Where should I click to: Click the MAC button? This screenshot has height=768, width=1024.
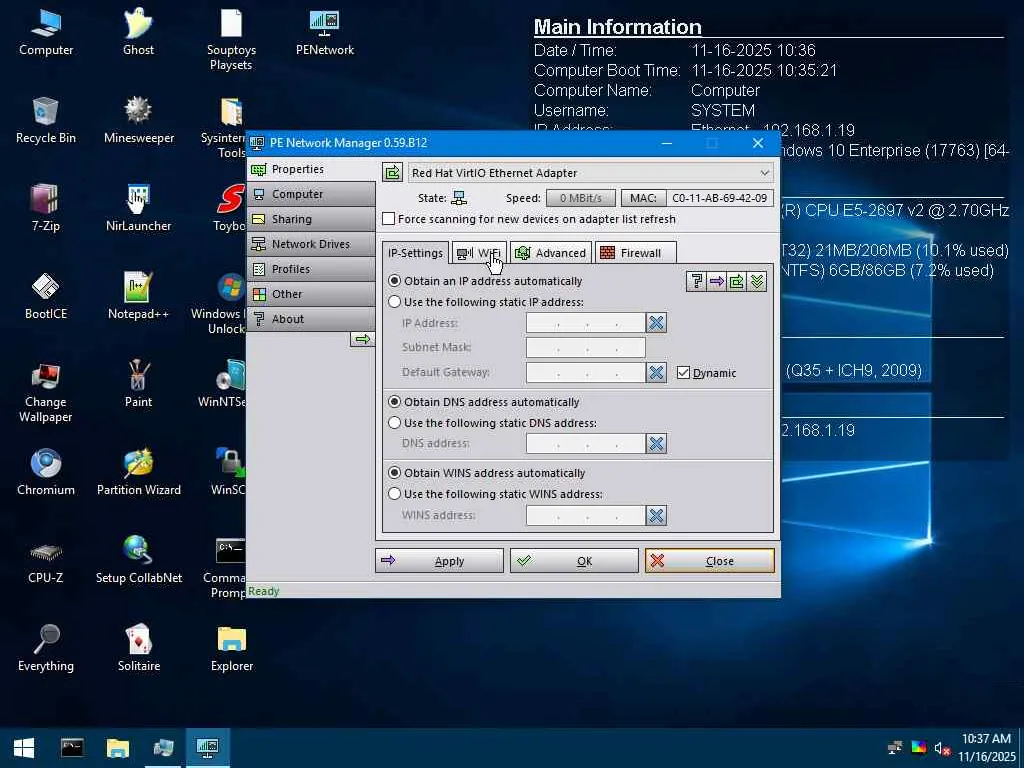pyautogui.click(x=643, y=198)
